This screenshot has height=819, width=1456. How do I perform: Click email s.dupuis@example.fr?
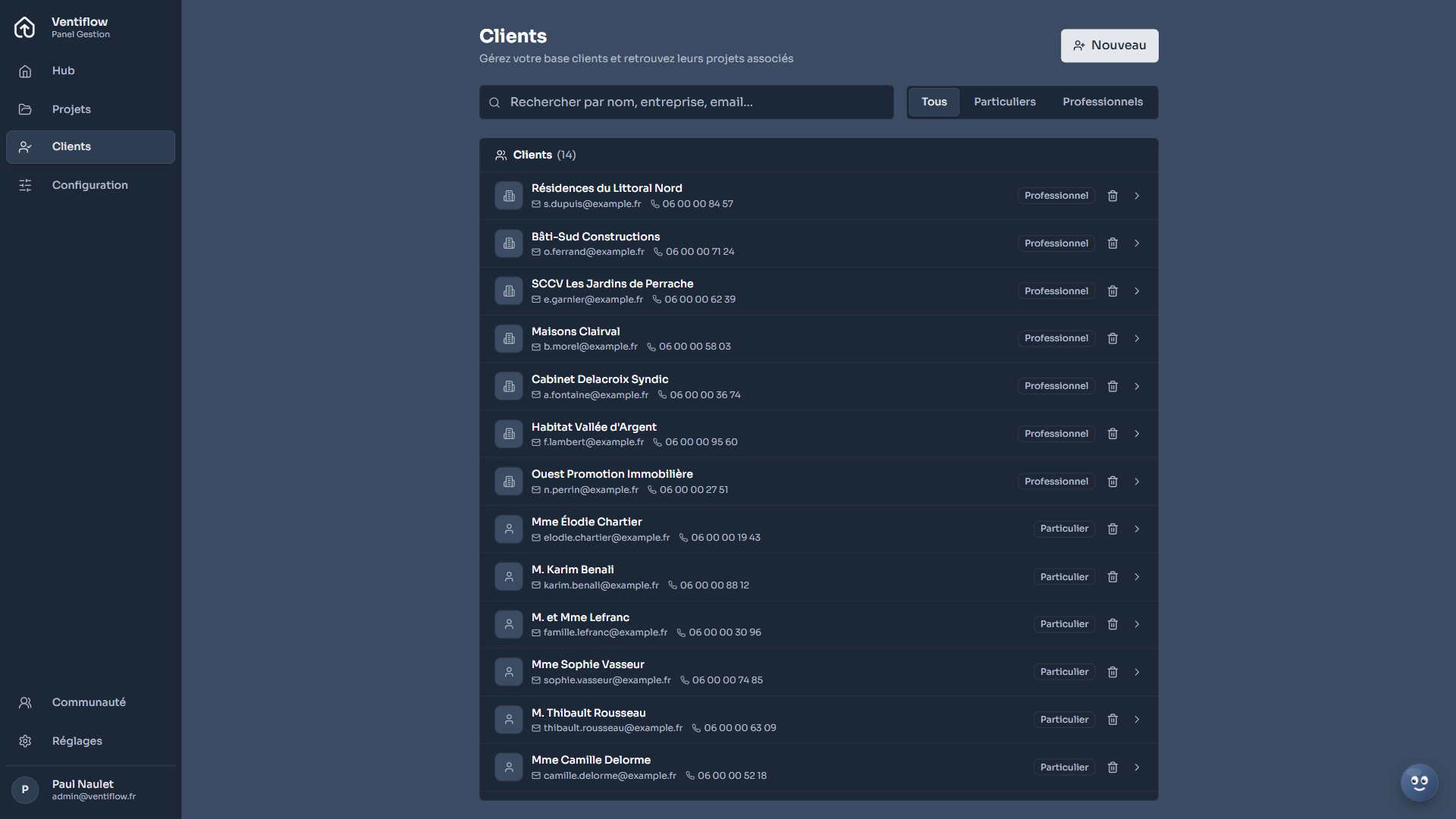pyautogui.click(x=592, y=204)
